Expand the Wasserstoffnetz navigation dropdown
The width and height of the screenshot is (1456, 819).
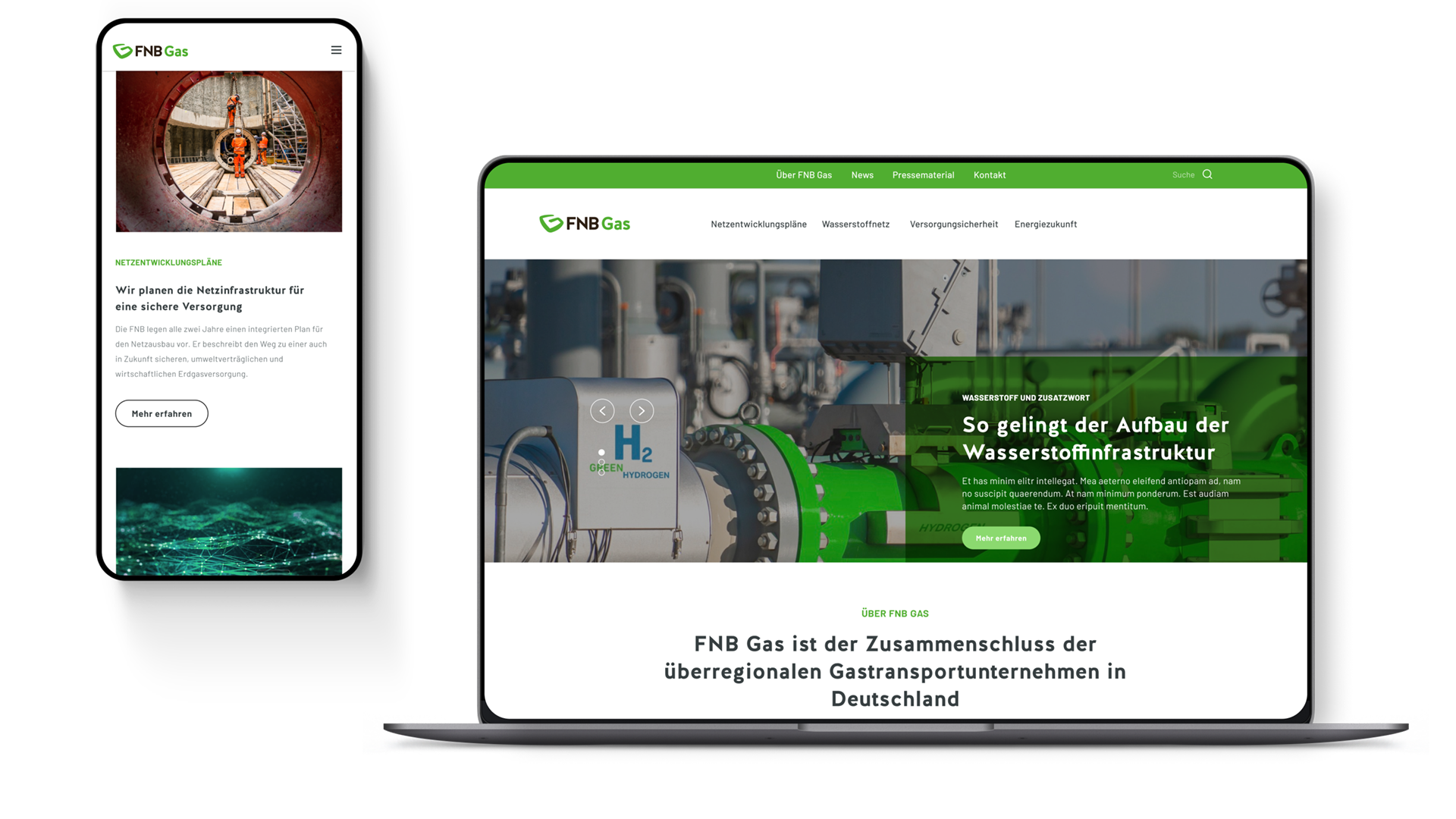[x=855, y=223]
